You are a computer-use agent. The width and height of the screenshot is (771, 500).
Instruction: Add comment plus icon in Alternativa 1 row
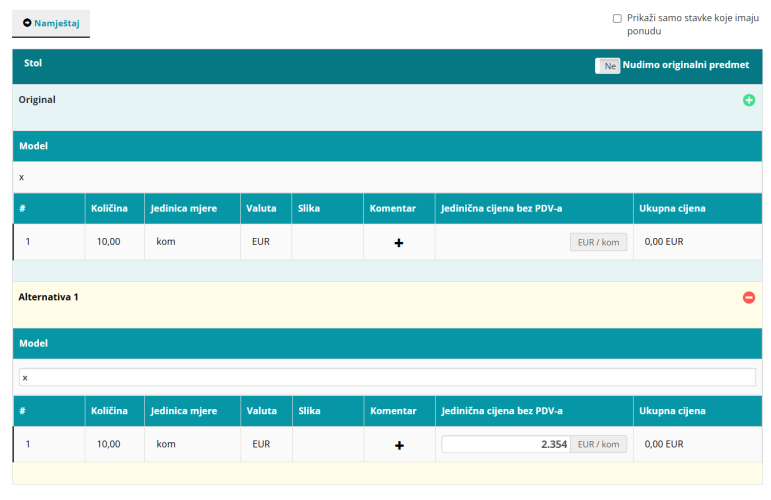tap(399, 445)
